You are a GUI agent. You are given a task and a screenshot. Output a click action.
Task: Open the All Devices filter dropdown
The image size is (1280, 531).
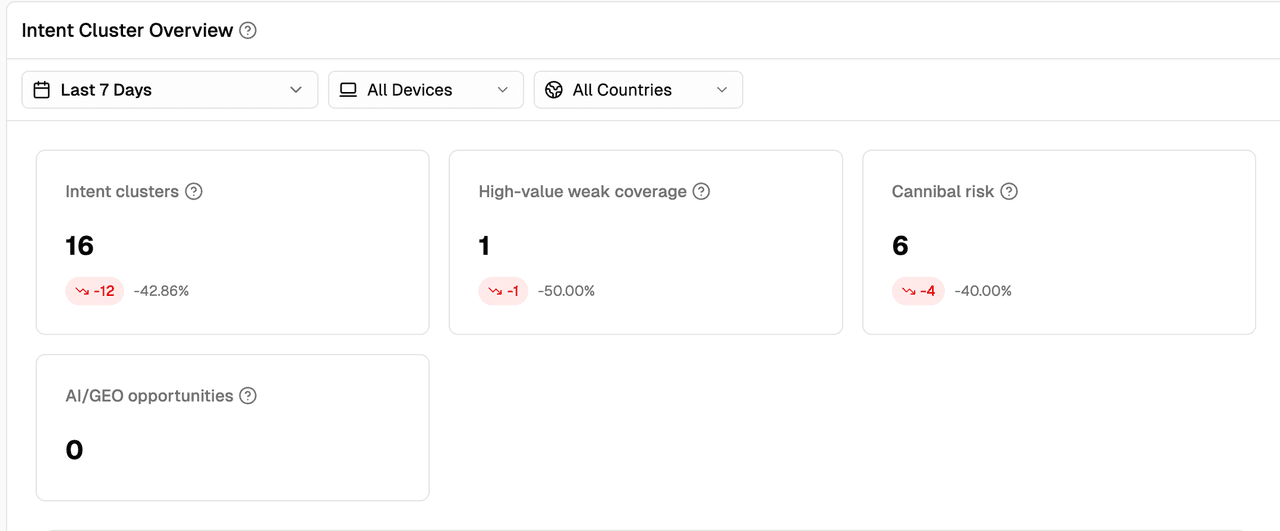[x=426, y=90]
